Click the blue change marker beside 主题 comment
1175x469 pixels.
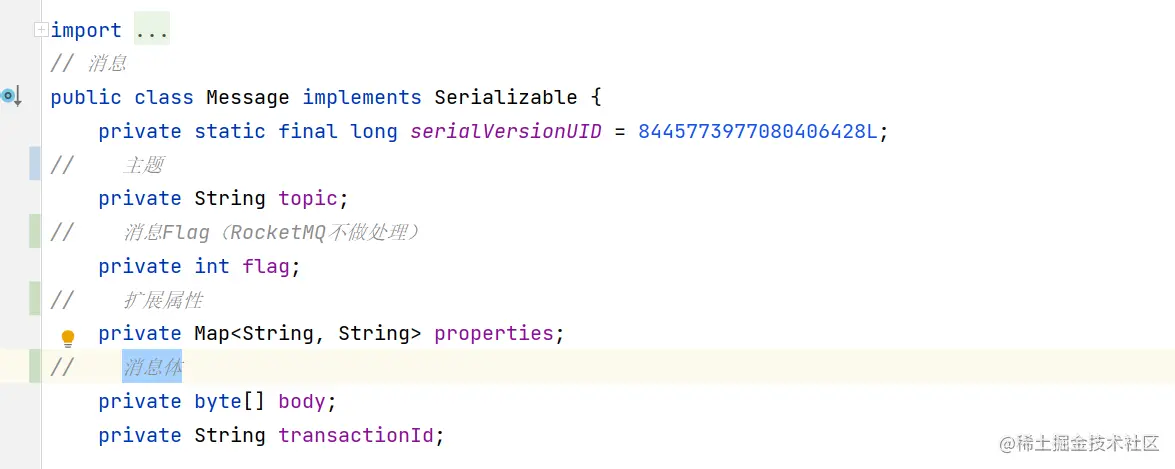pyautogui.click(x=34, y=164)
